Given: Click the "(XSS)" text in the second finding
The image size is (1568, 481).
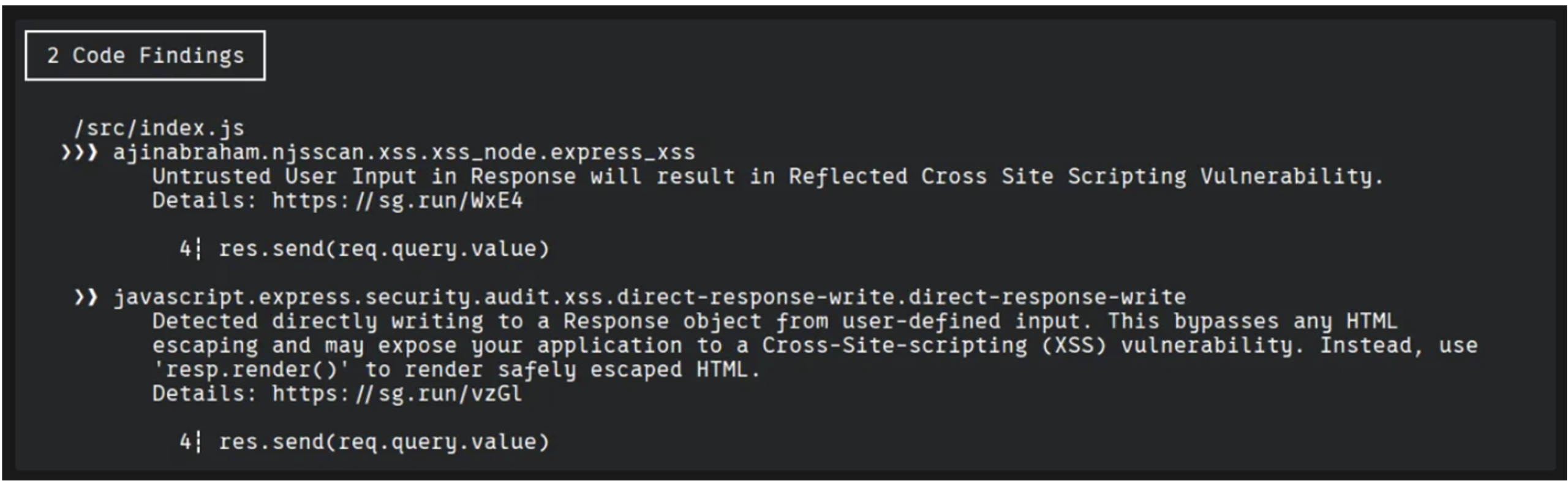Looking at the screenshot, I should point(1073,346).
